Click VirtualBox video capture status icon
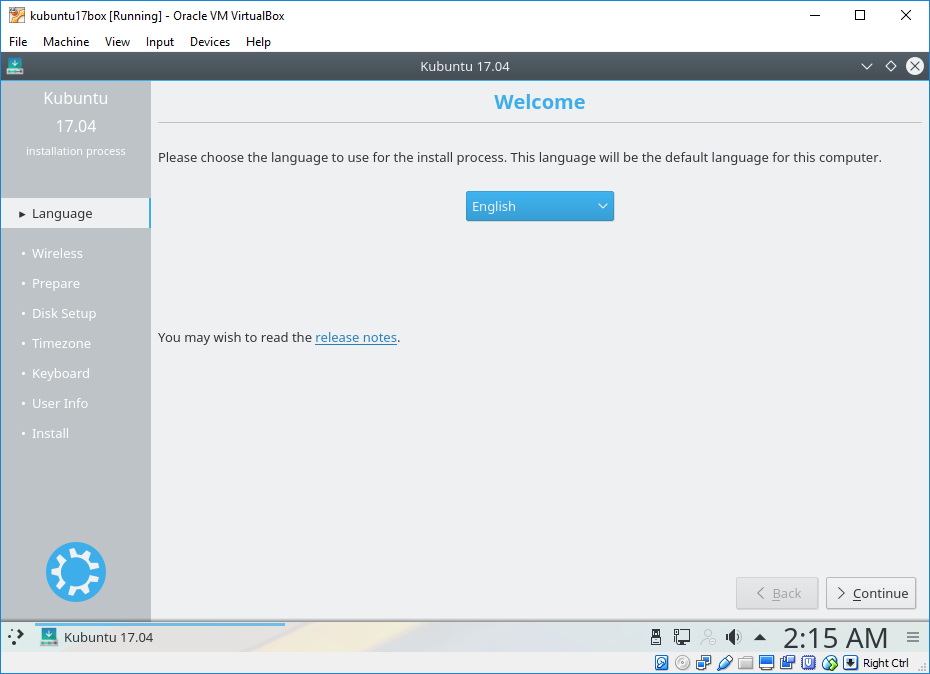Viewport: 930px width, 674px height. coord(788,663)
